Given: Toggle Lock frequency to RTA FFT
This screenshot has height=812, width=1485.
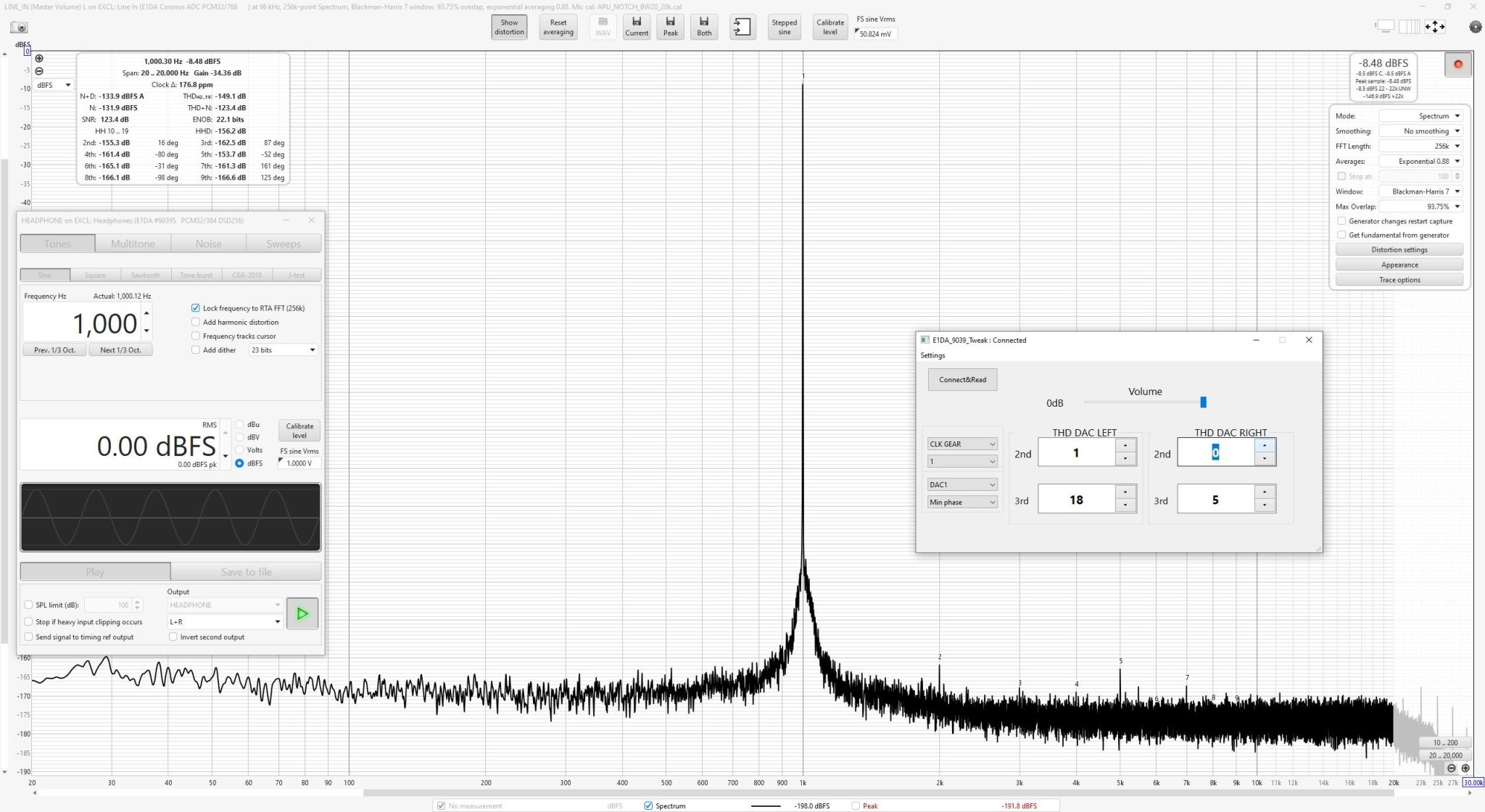Looking at the screenshot, I should click(196, 308).
